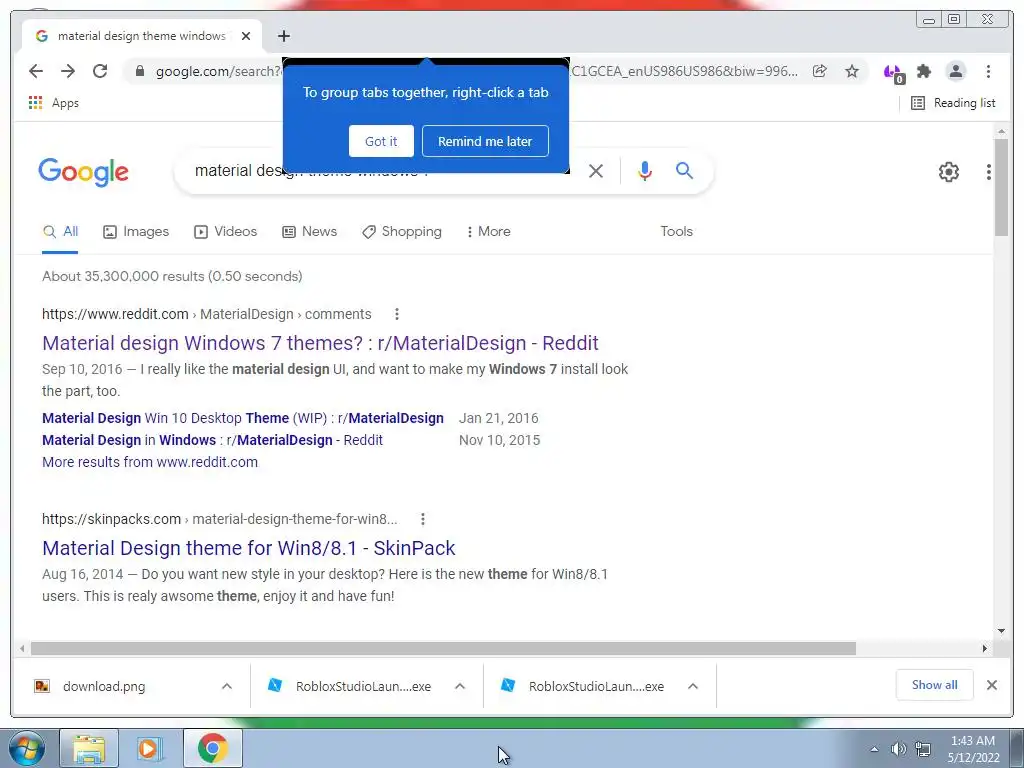Open the Chrome profile avatar menu

(956, 71)
